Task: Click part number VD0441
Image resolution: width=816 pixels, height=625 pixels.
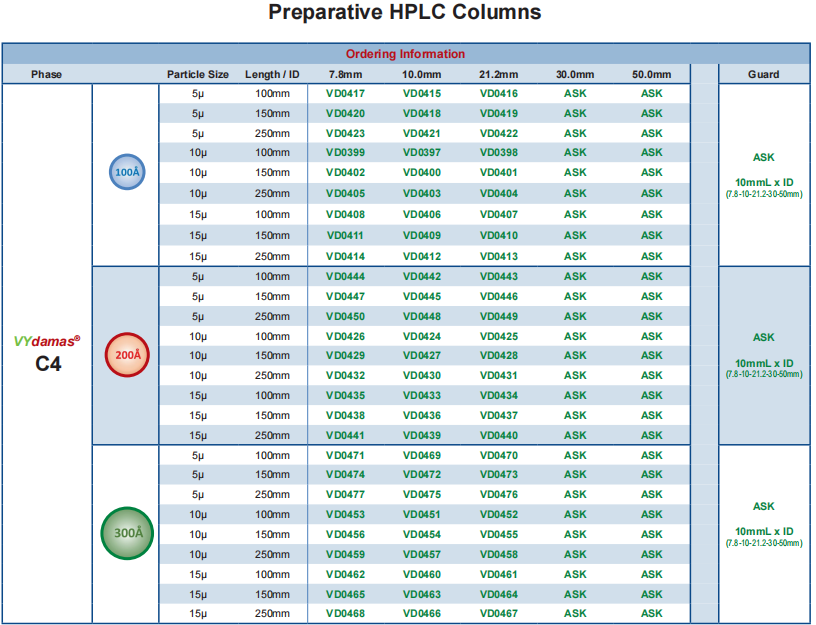Action: click(x=346, y=435)
